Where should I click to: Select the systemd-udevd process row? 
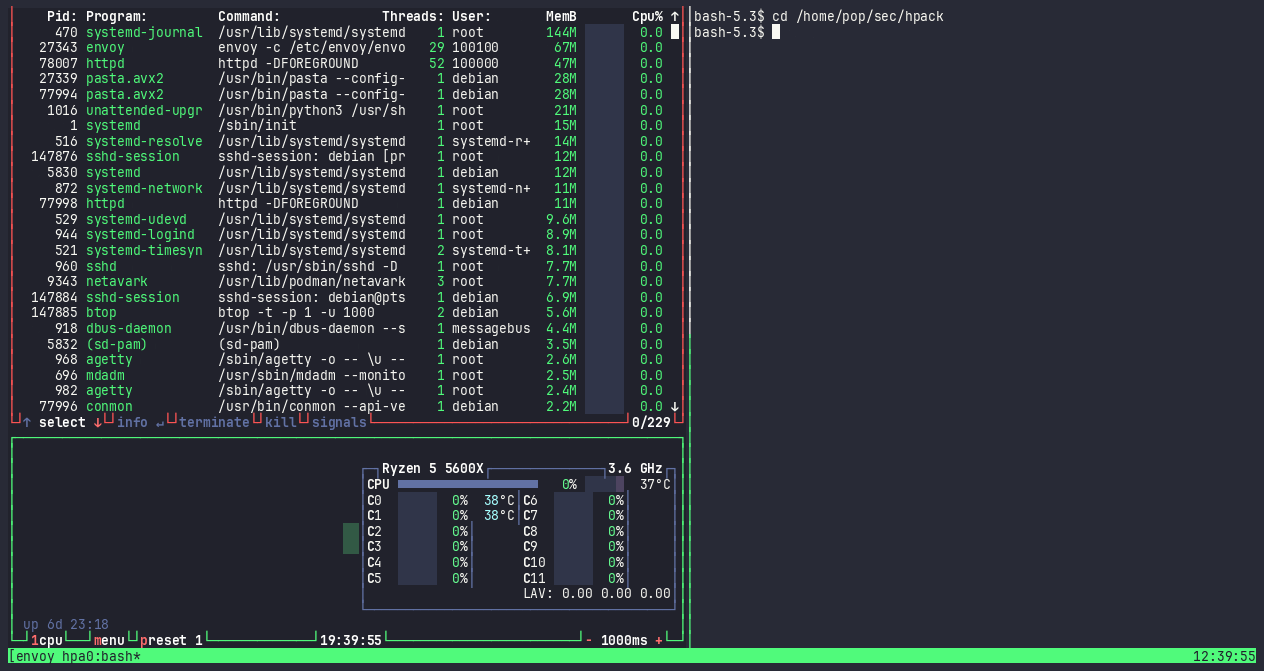click(342, 219)
